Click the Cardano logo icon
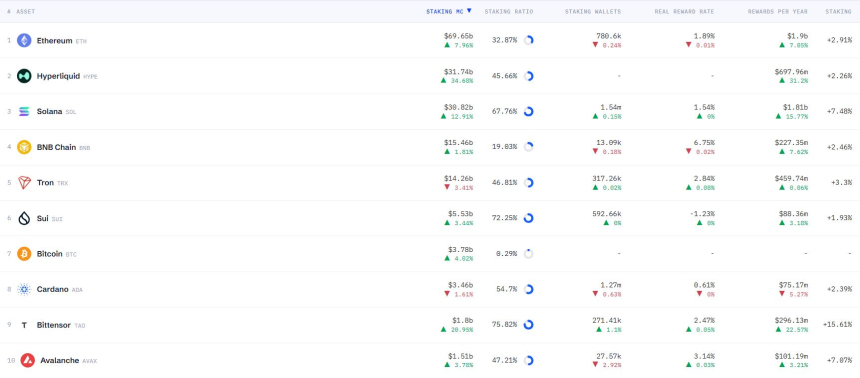The height and width of the screenshot is (378, 860). click(x=24, y=289)
